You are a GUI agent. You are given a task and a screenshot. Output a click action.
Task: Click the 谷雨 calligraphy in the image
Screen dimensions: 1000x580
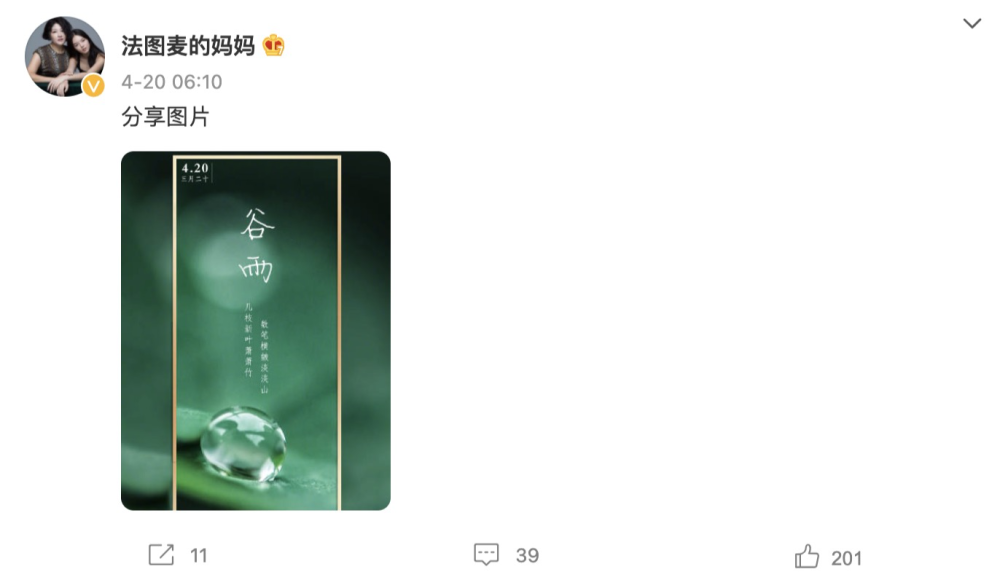256,245
